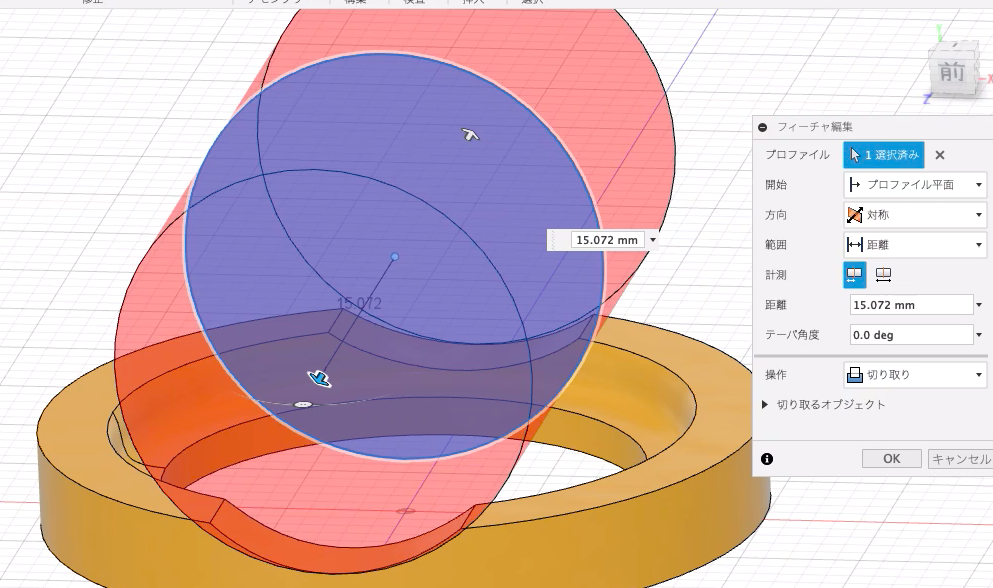Open the floating distance input dropdown arrow

click(652, 240)
